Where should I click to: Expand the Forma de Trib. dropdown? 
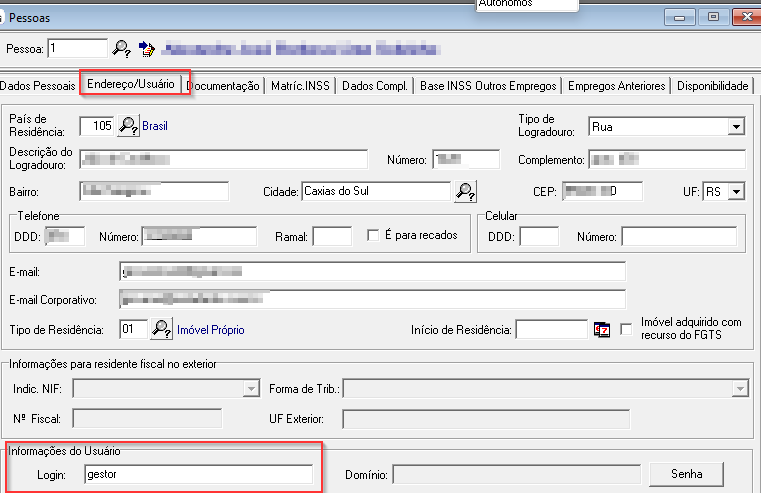[738, 388]
